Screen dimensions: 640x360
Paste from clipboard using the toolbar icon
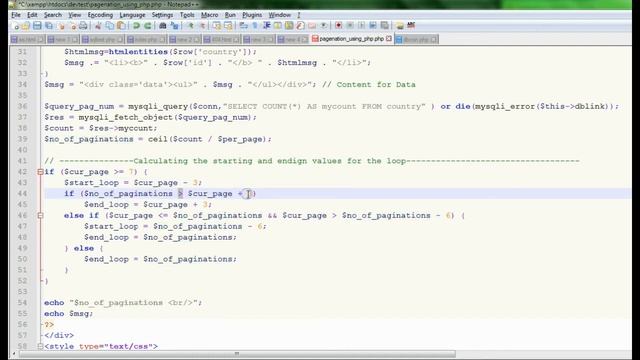coord(121,26)
